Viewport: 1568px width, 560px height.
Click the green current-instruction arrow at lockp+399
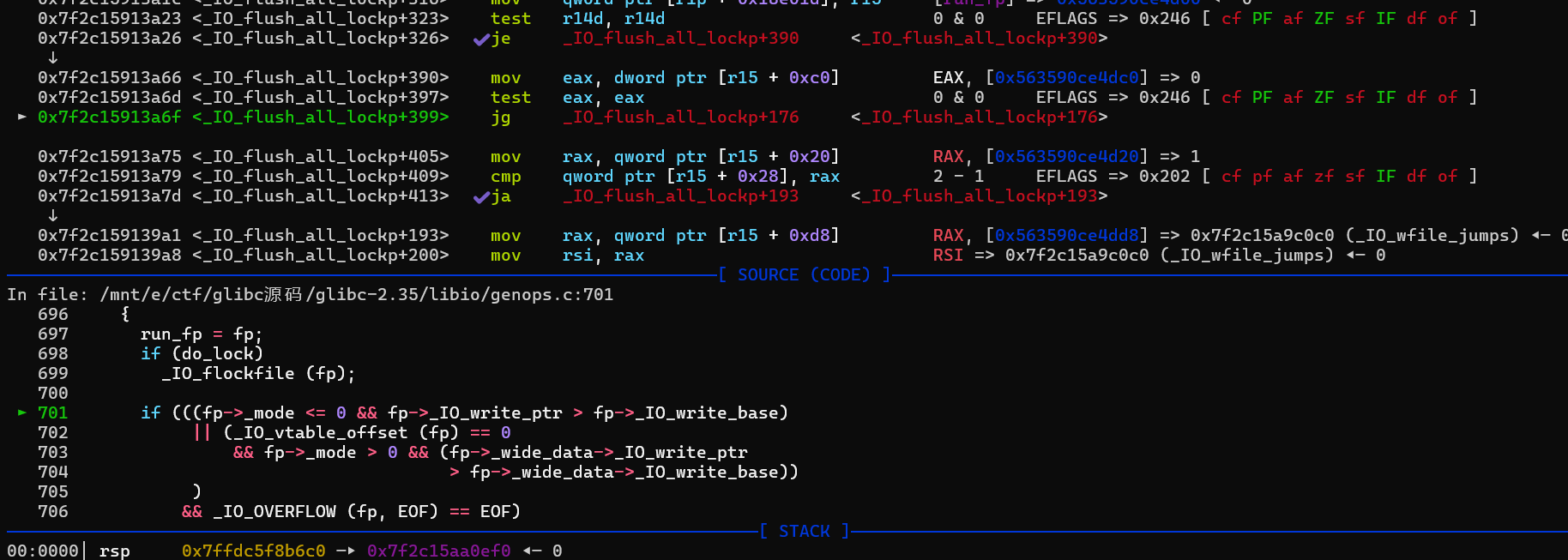[x=22, y=117]
